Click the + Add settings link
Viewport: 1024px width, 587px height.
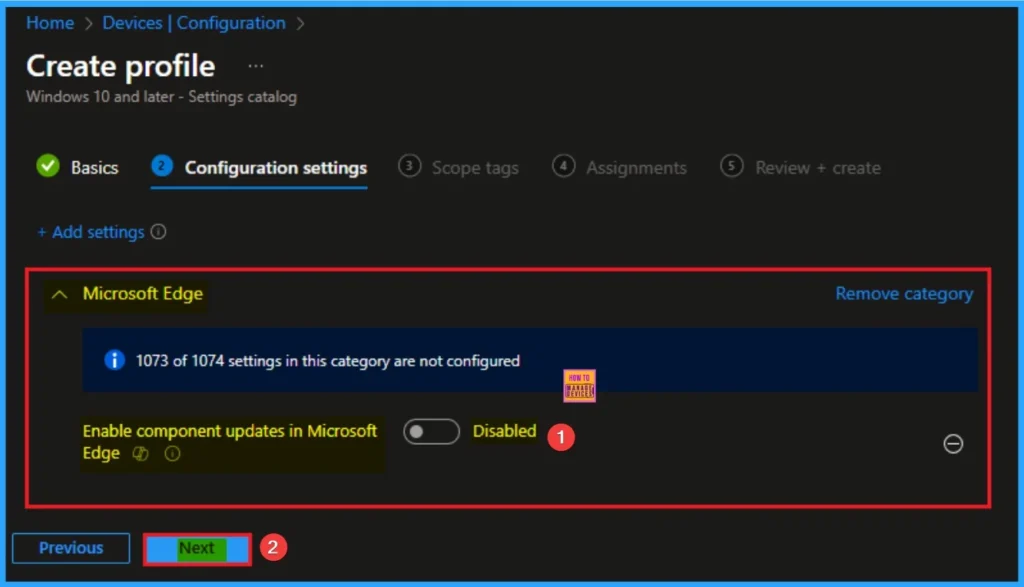91,232
